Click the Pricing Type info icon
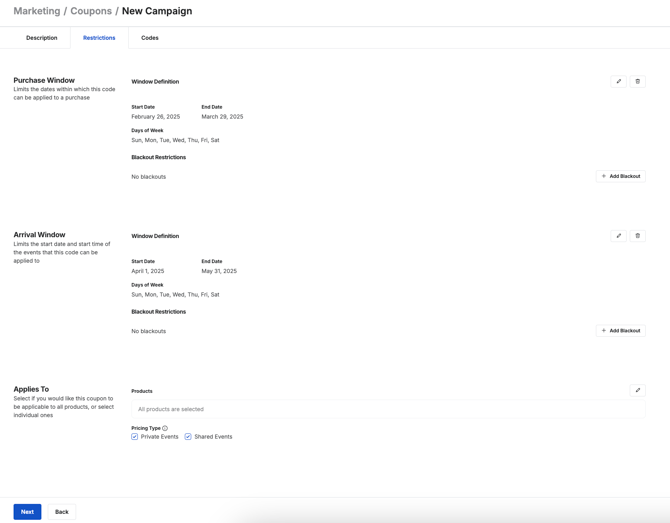Image resolution: width=670 pixels, height=523 pixels. (165, 428)
